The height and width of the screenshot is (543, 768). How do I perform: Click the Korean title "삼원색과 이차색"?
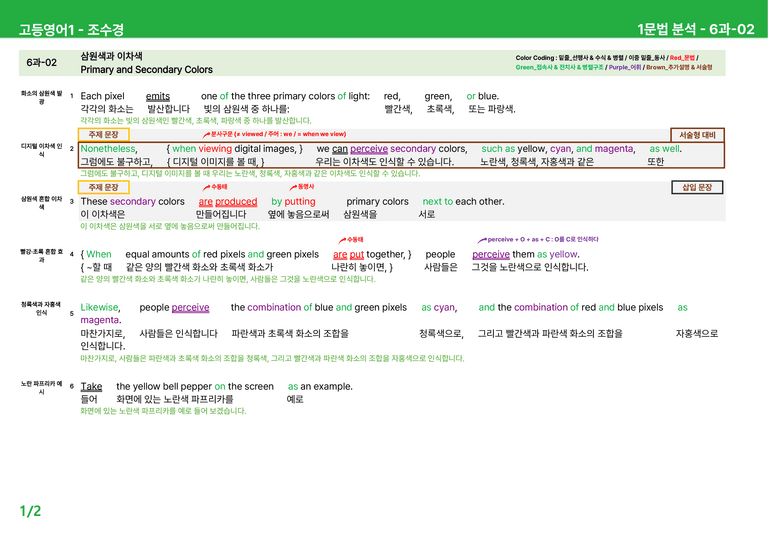(111, 56)
